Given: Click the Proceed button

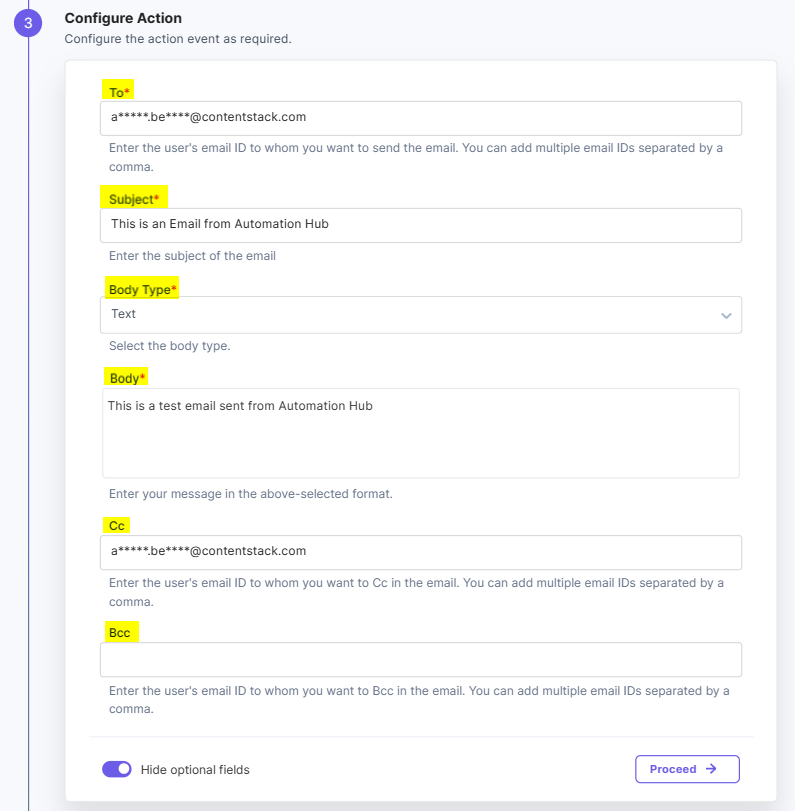Looking at the screenshot, I should pos(687,769).
